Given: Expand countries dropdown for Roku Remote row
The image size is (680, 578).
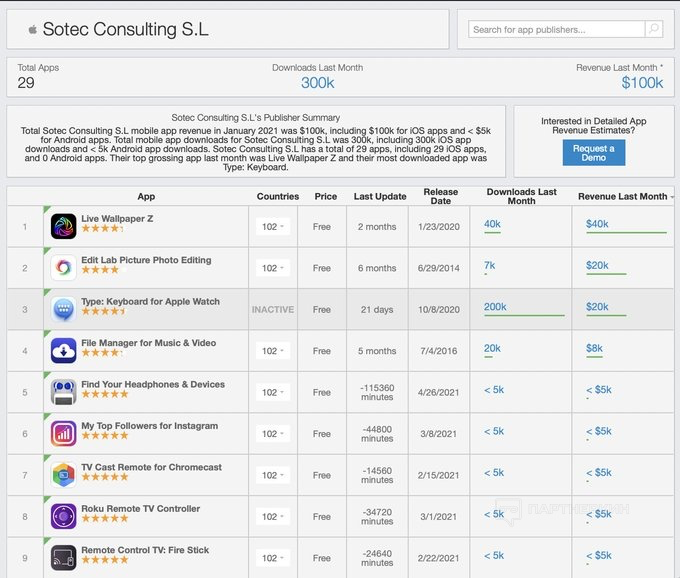Looking at the screenshot, I should click(273, 516).
